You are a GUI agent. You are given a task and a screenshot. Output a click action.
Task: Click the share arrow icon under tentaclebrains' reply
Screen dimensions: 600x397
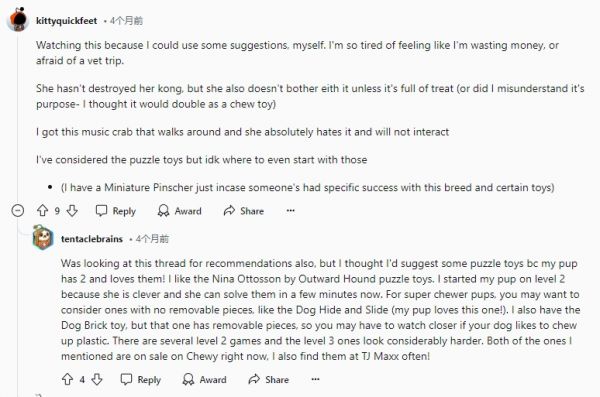(x=254, y=379)
